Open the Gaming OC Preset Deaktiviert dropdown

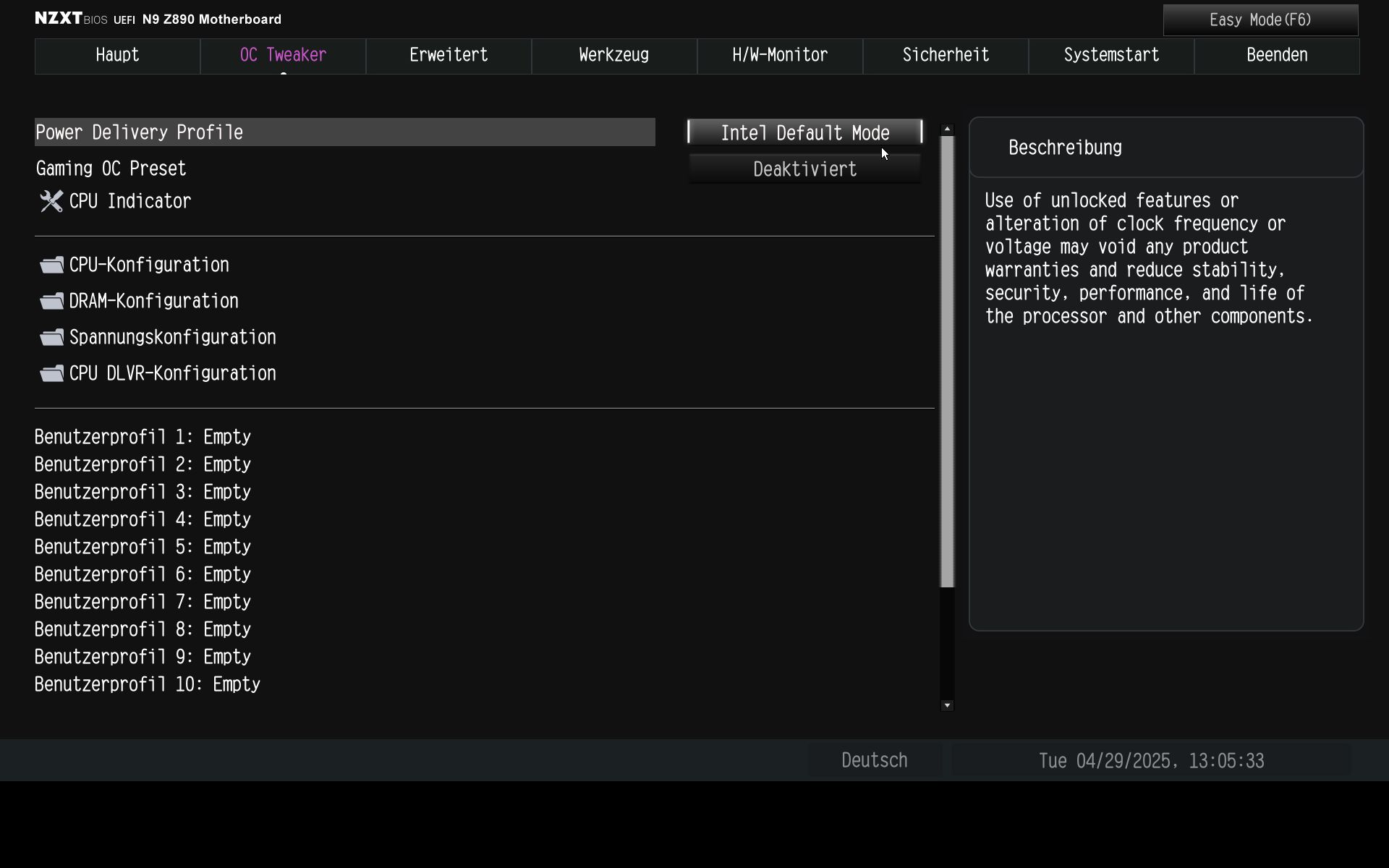click(x=804, y=169)
